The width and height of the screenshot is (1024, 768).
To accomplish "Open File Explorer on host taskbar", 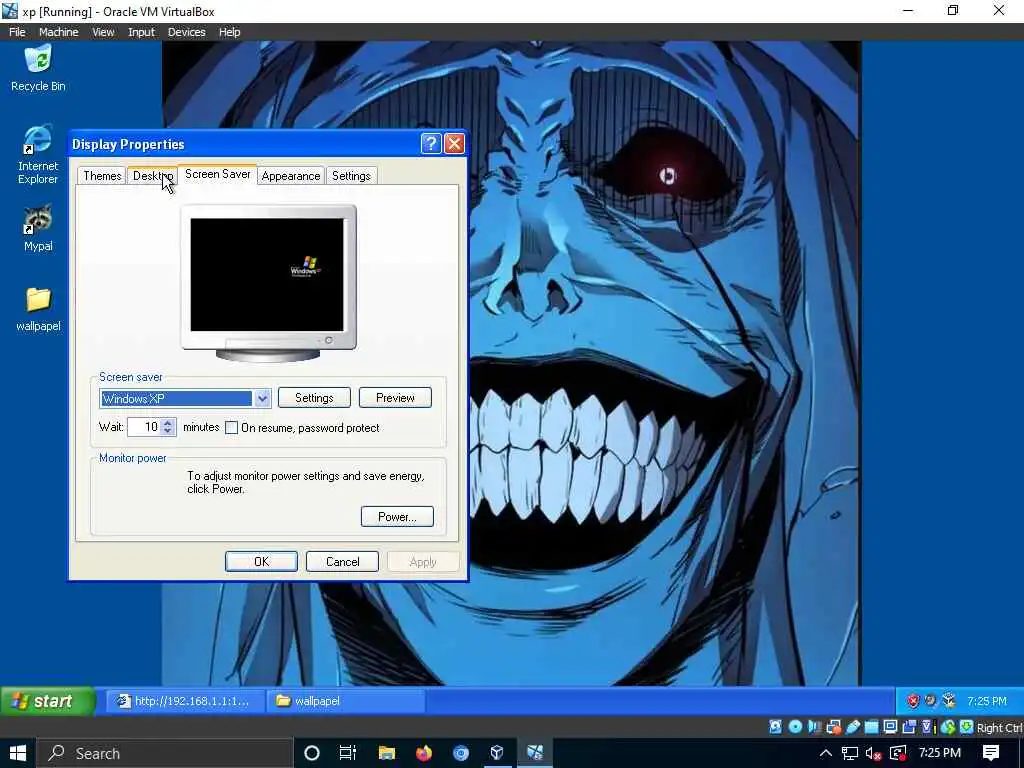I will coord(387,753).
